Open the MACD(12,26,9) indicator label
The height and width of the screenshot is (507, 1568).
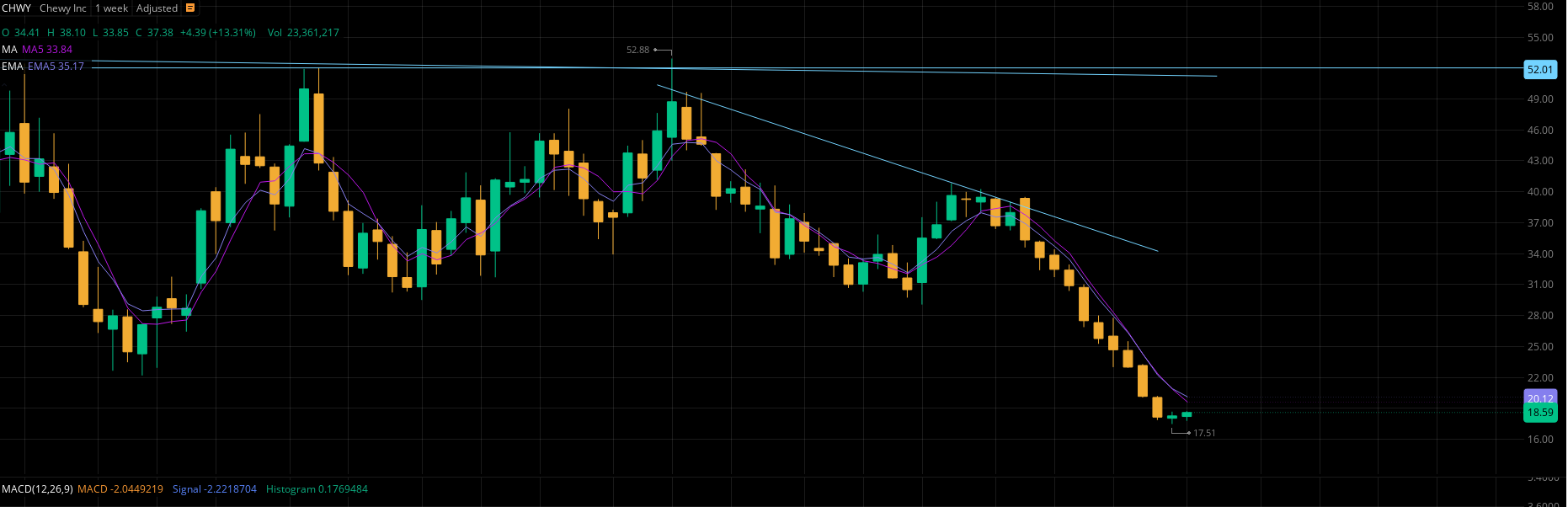point(37,489)
